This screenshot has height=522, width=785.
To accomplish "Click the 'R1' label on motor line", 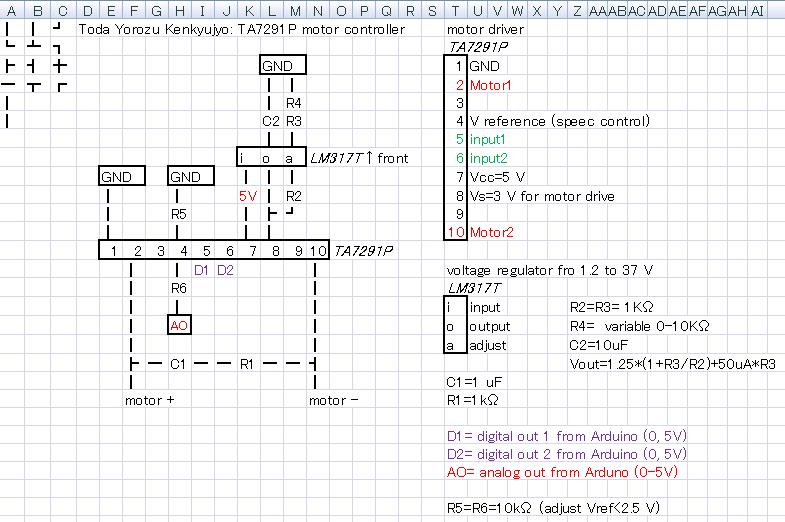I will [x=247, y=364].
